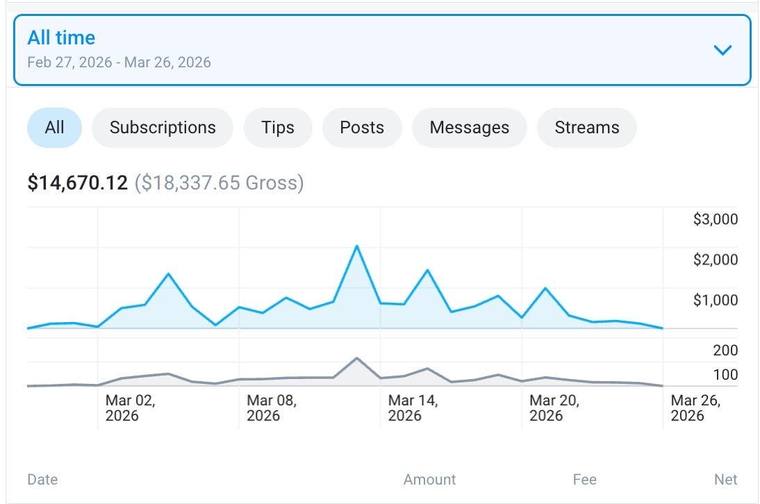
Task: Switch to the Messages tab
Action: coord(469,127)
